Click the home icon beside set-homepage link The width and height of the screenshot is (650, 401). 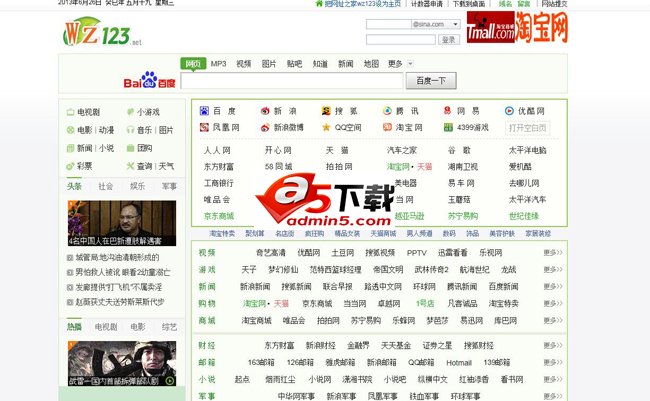(319, 3)
